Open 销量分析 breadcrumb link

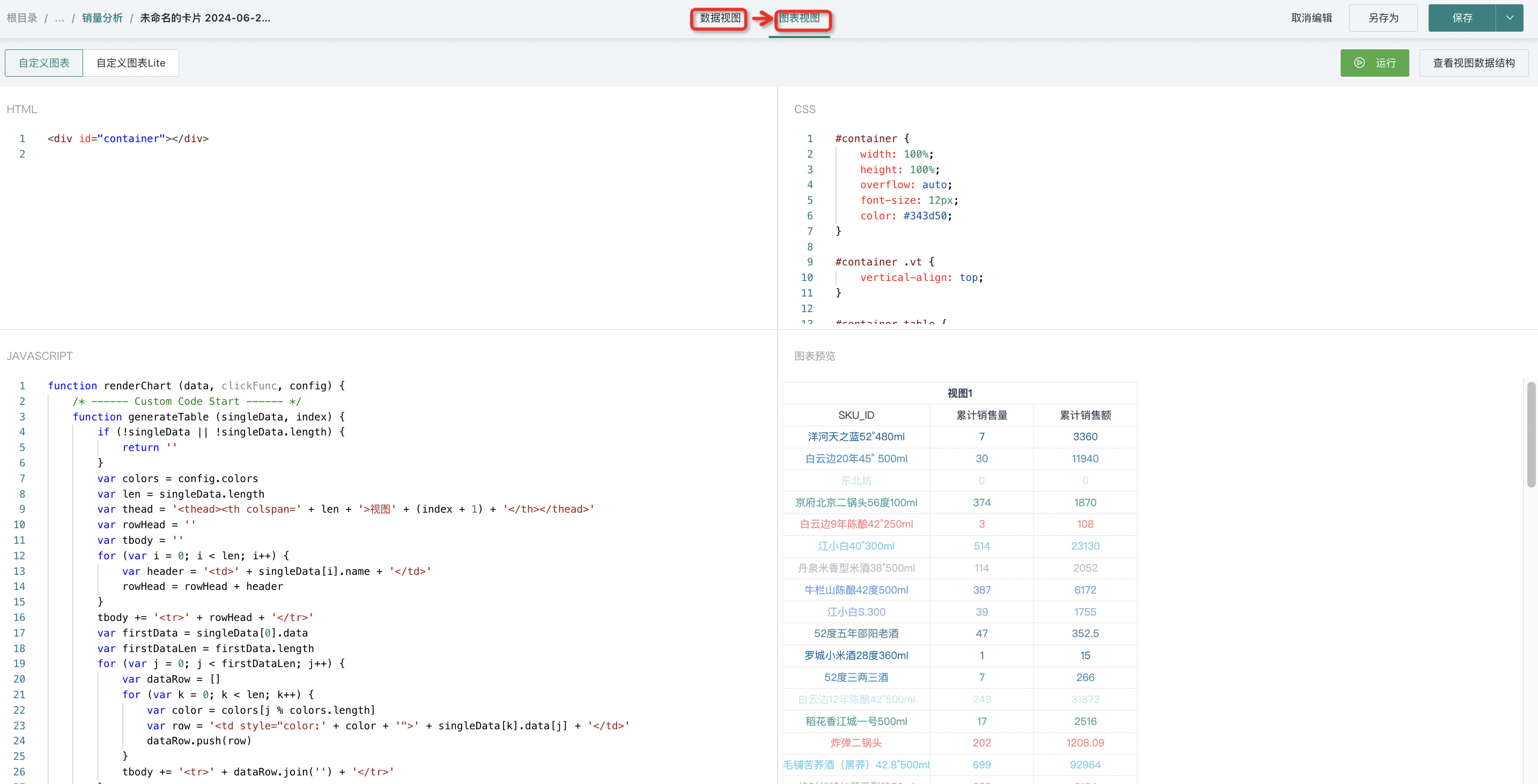(x=102, y=18)
